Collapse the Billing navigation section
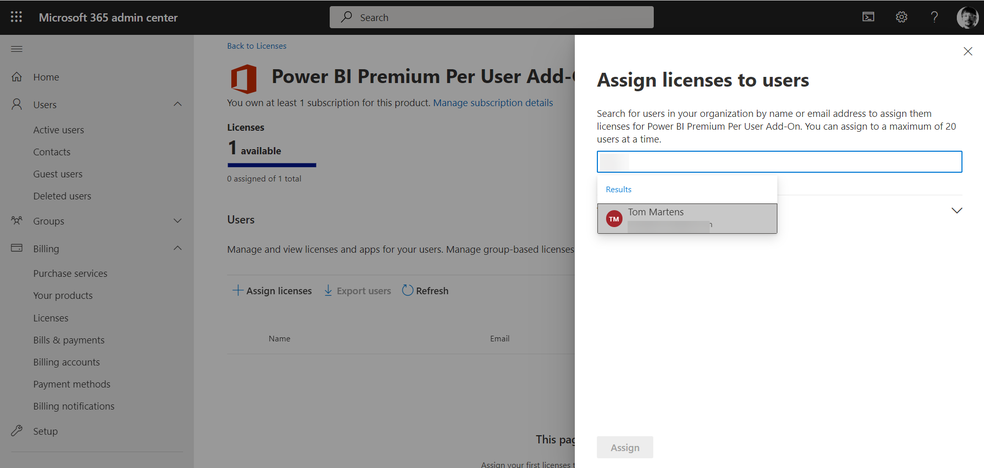The width and height of the screenshot is (984, 468). click(178, 248)
